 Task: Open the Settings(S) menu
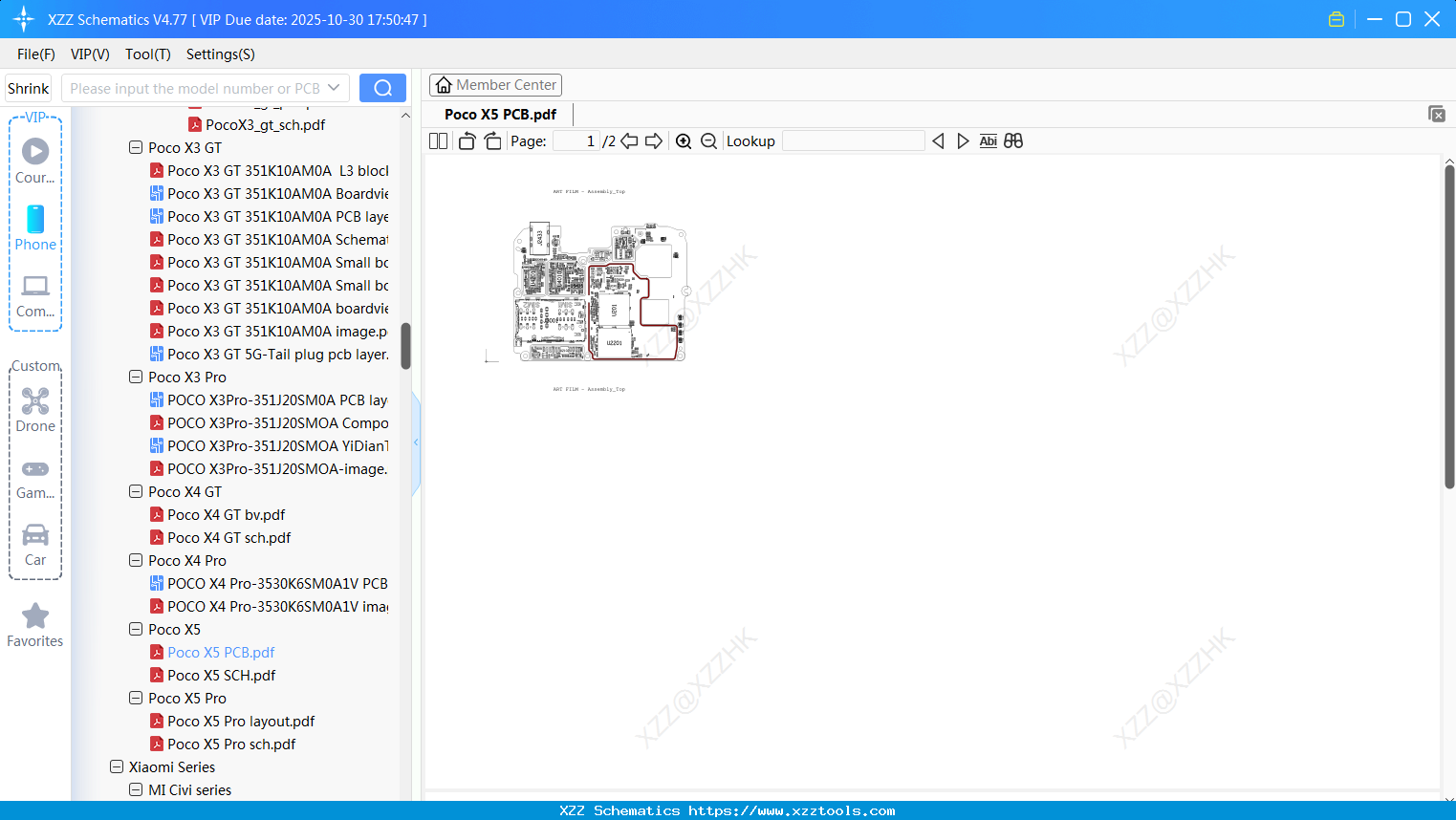point(221,54)
